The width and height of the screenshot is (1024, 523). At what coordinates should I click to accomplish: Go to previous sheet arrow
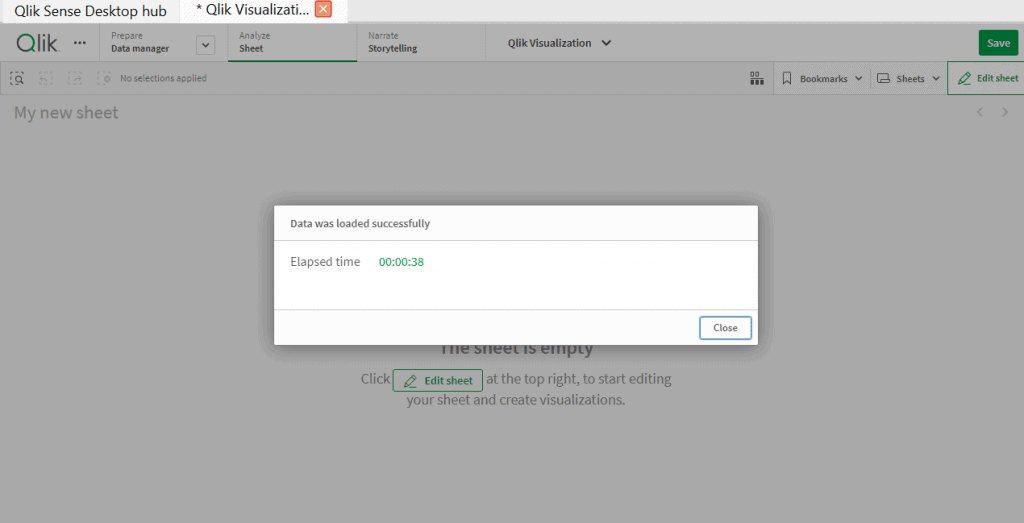point(979,112)
